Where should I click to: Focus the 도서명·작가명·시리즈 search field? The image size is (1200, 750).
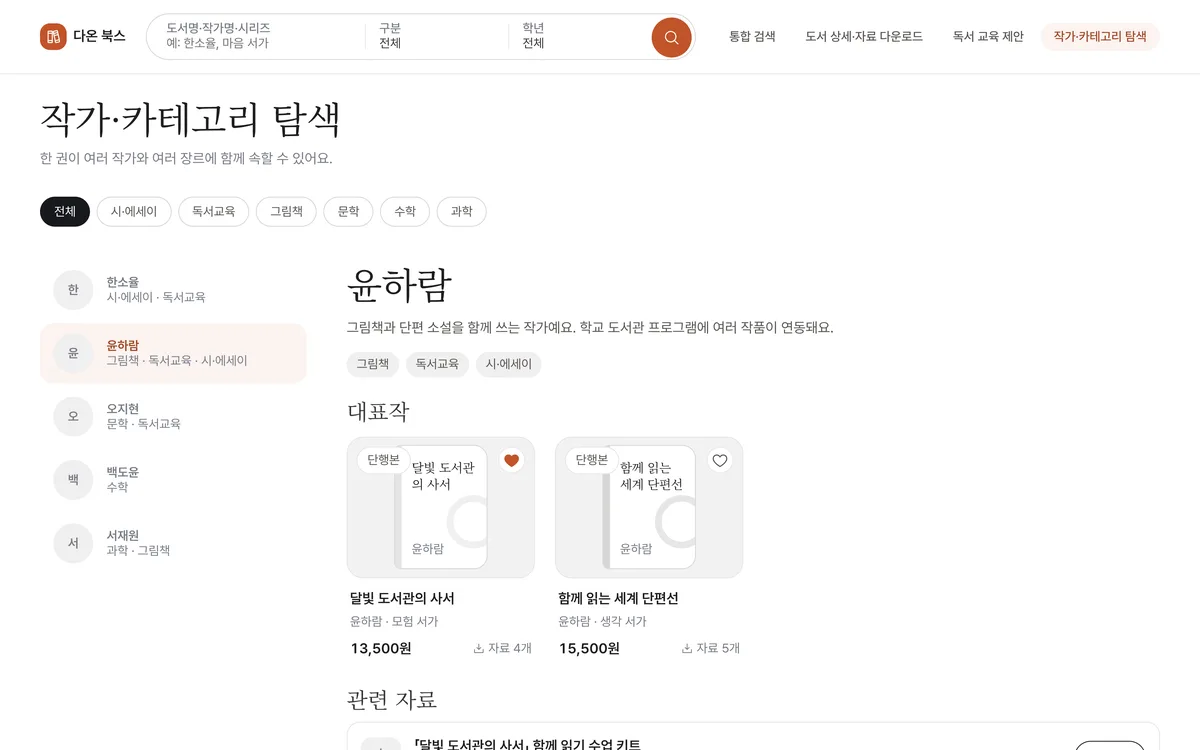pyautogui.click(x=257, y=37)
